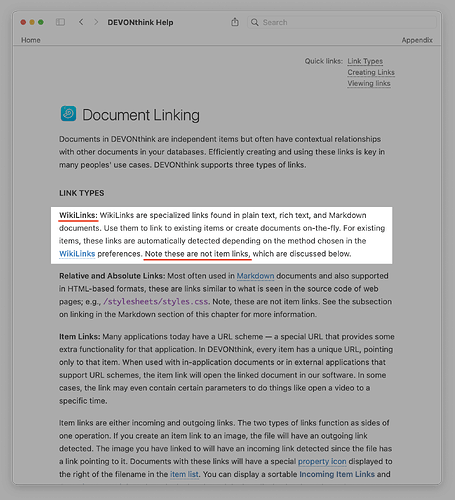This screenshot has width=455, height=500.
Task: Click the DEVONthink logo beside Document Linking
Action: point(68,114)
